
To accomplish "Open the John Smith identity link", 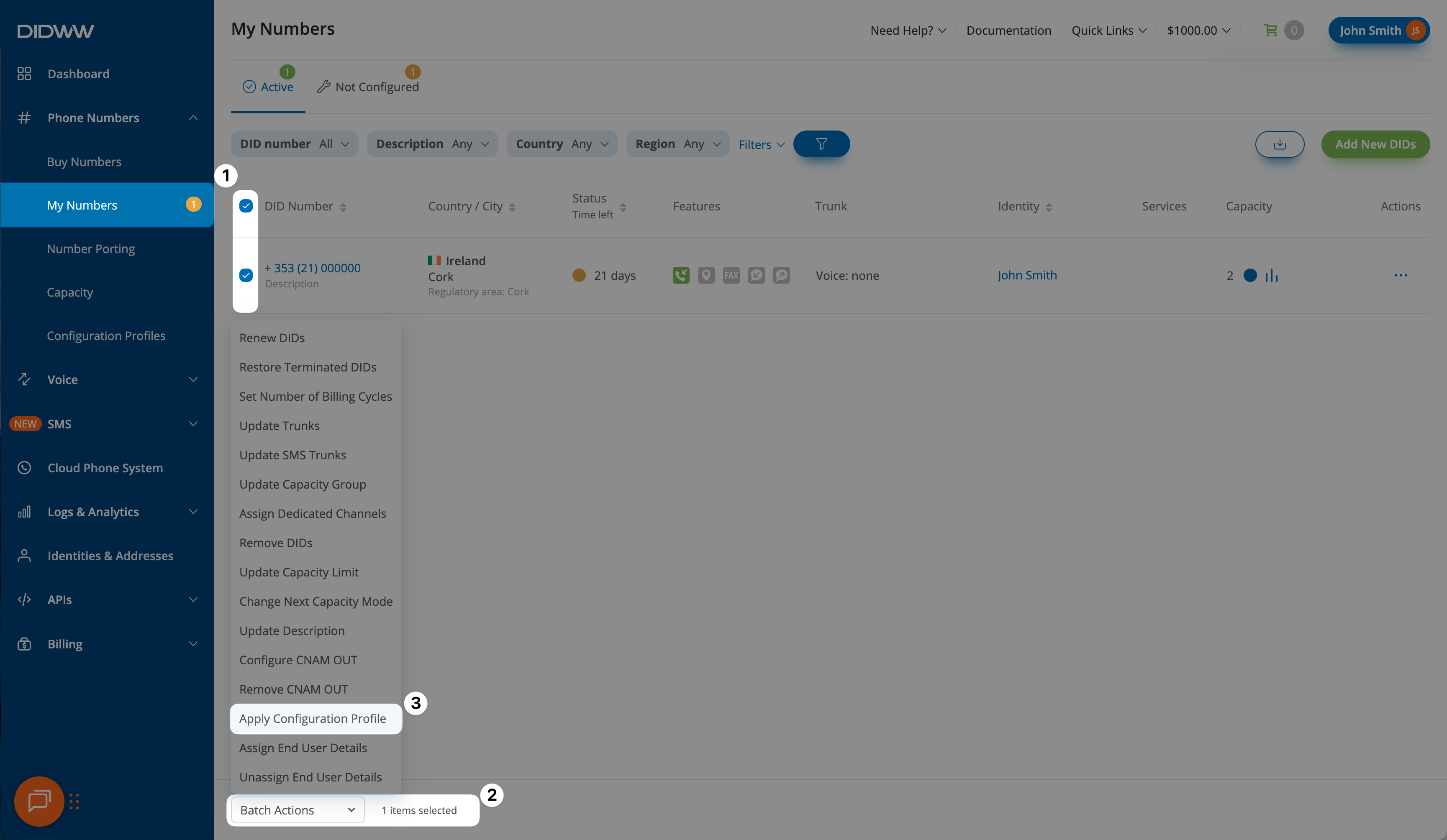I will pyautogui.click(x=1027, y=275).
